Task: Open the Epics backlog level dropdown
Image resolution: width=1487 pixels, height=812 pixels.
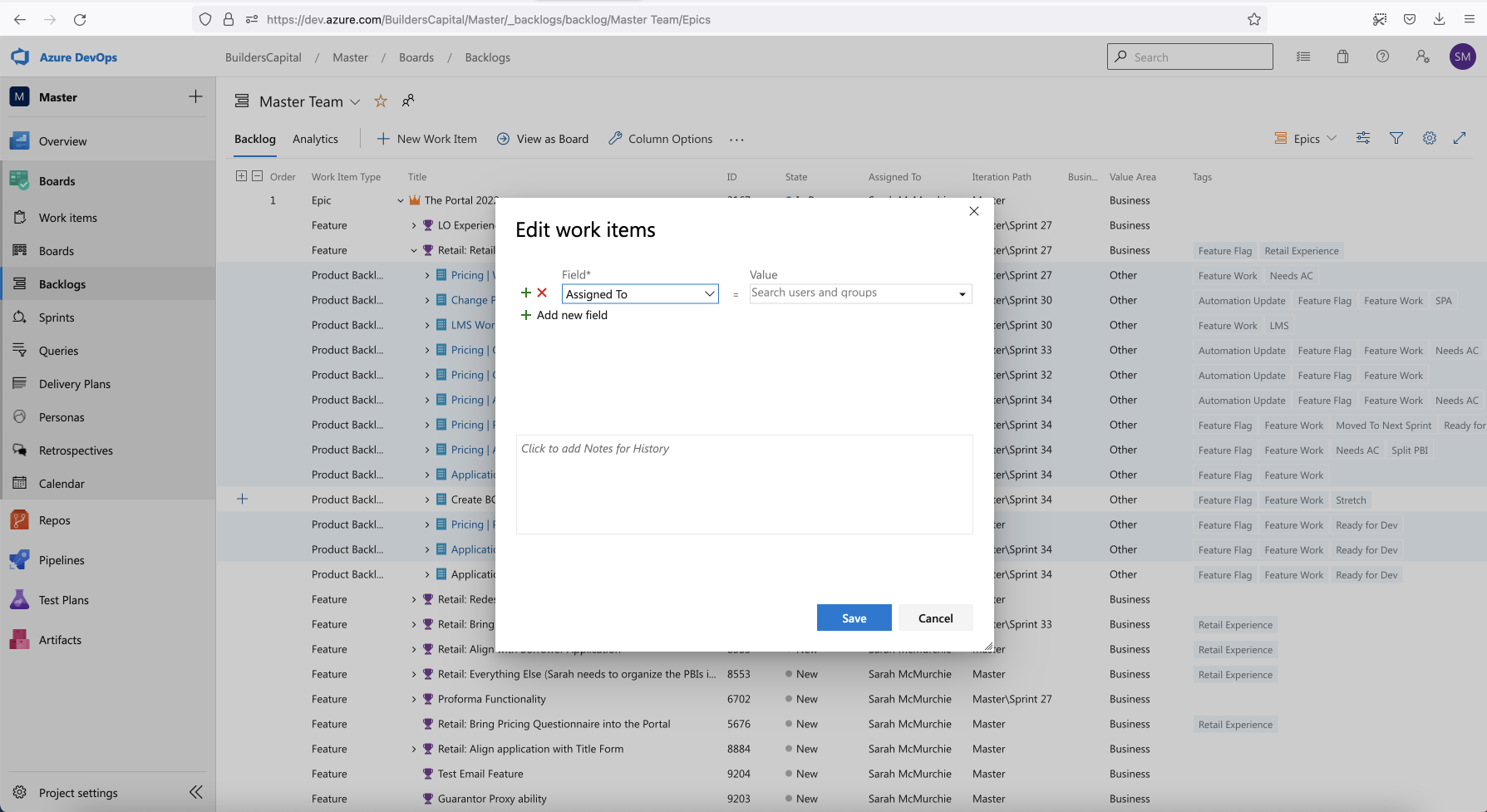Action: pos(1306,139)
